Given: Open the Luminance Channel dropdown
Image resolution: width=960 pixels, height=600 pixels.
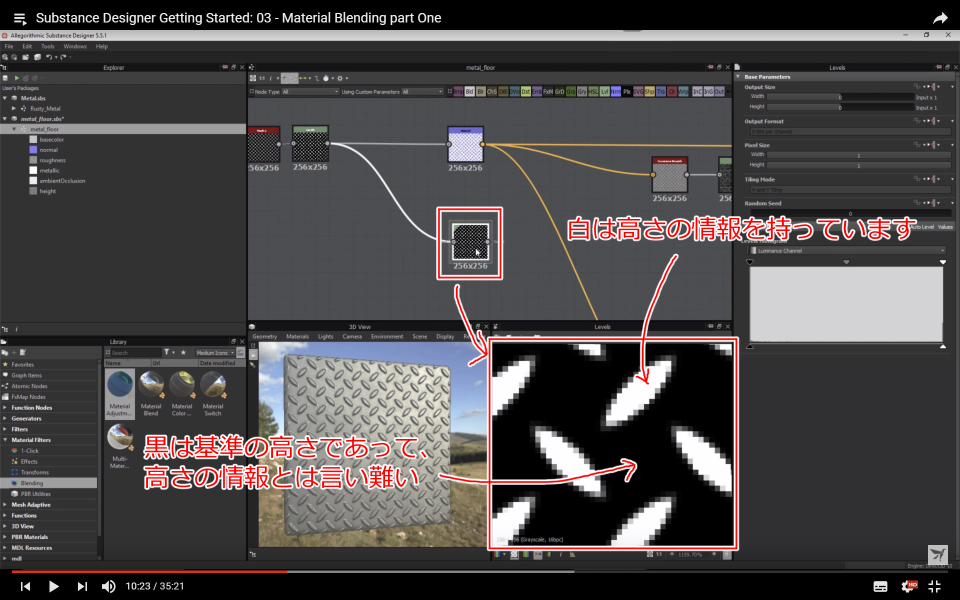Looking at the screenshot, I should coord(847,250).
